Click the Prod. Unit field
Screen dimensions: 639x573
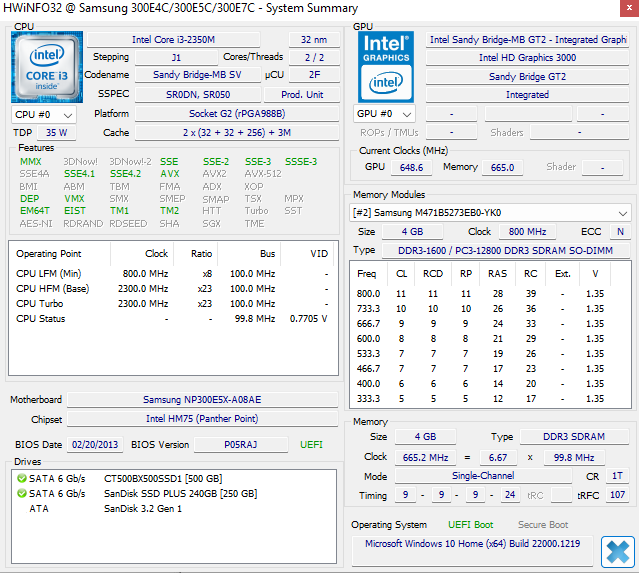pos(302,95)
